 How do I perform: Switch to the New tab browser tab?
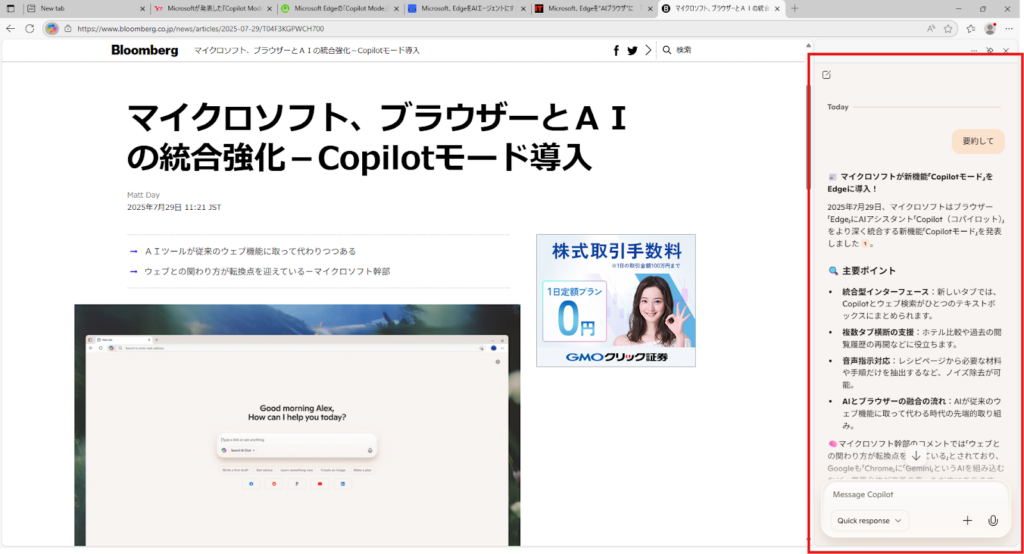point(85,8)
